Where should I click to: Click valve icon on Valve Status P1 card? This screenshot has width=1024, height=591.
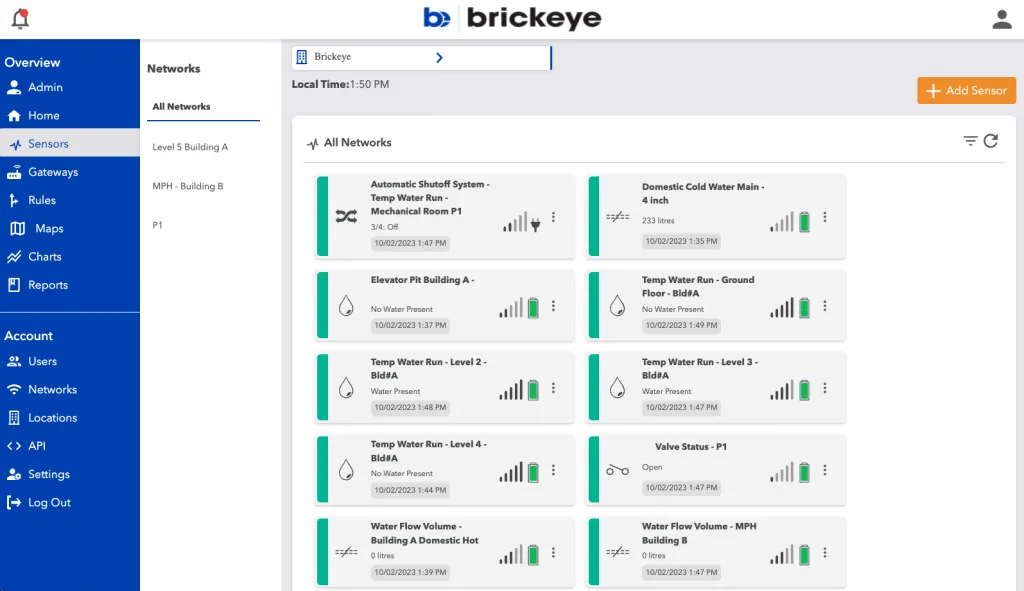(617, 470)
